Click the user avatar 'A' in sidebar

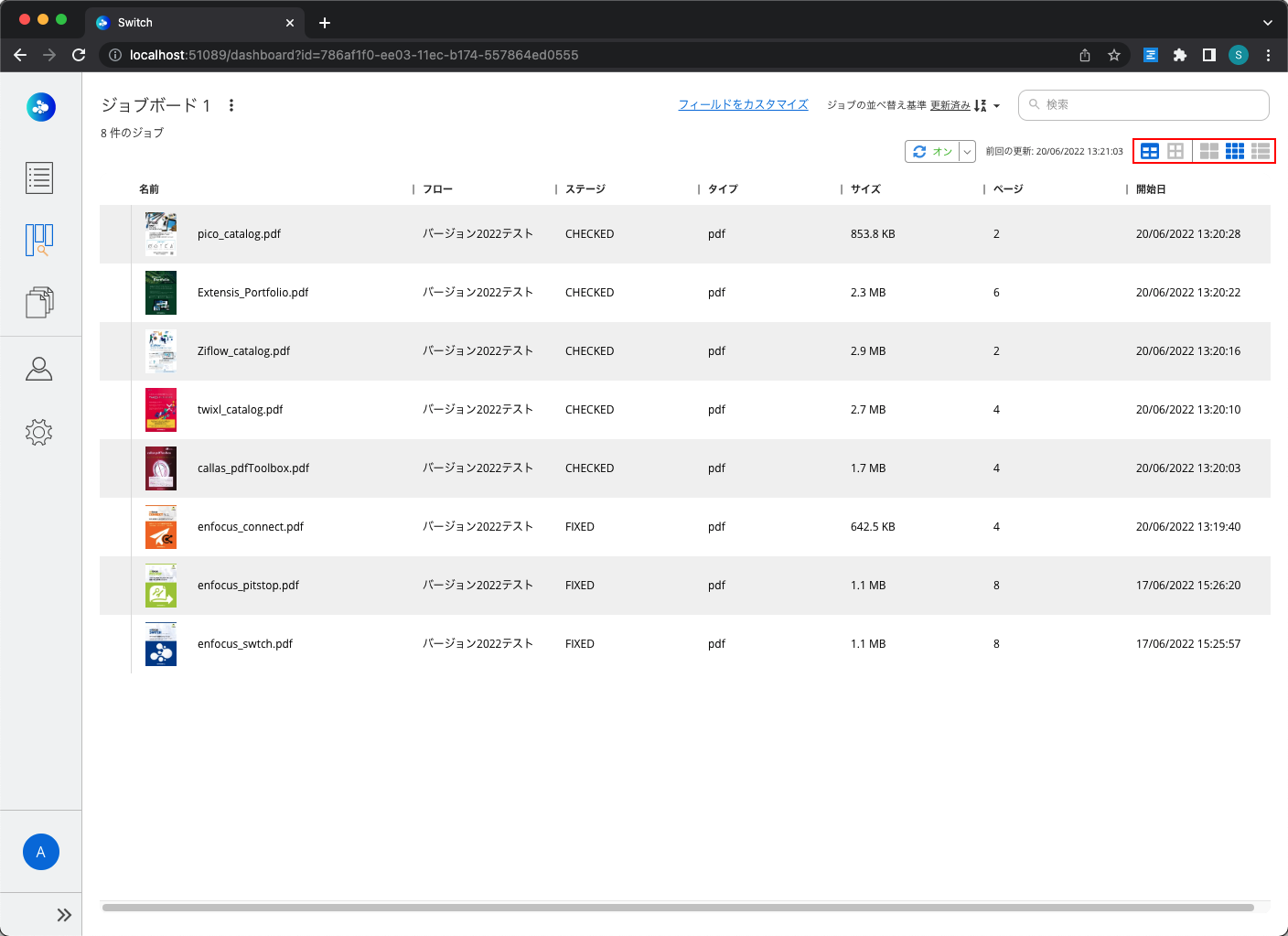pyautogui.click(x=41, y=852)
